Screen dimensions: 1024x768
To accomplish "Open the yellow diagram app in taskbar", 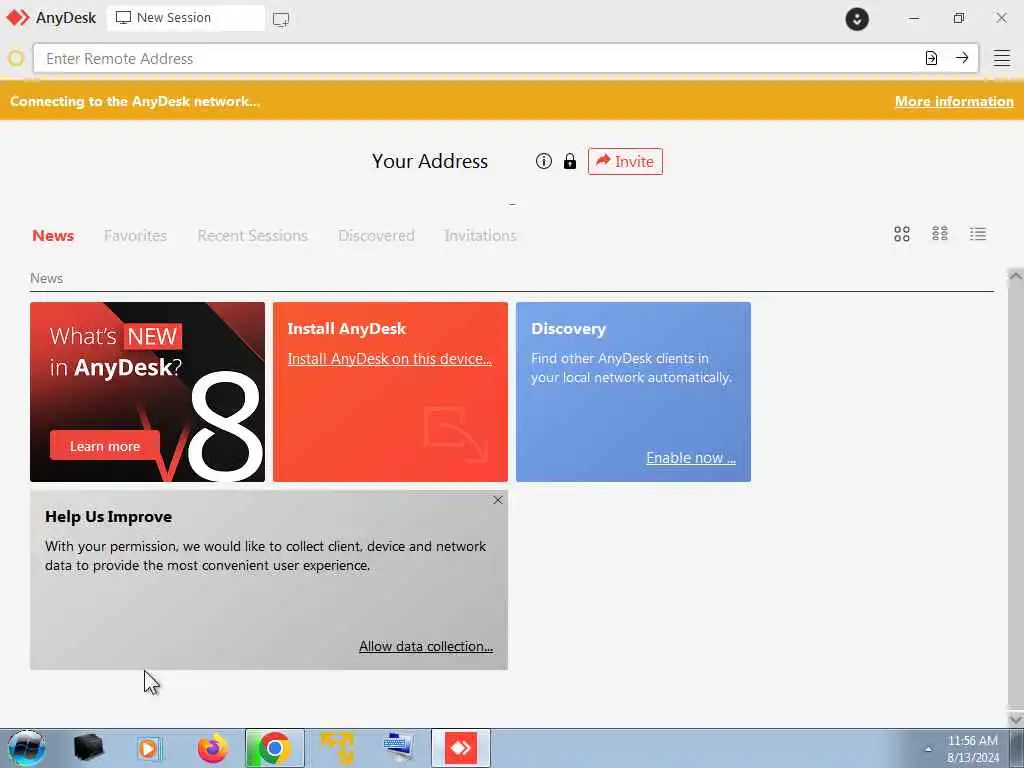I will click(337, 748).
